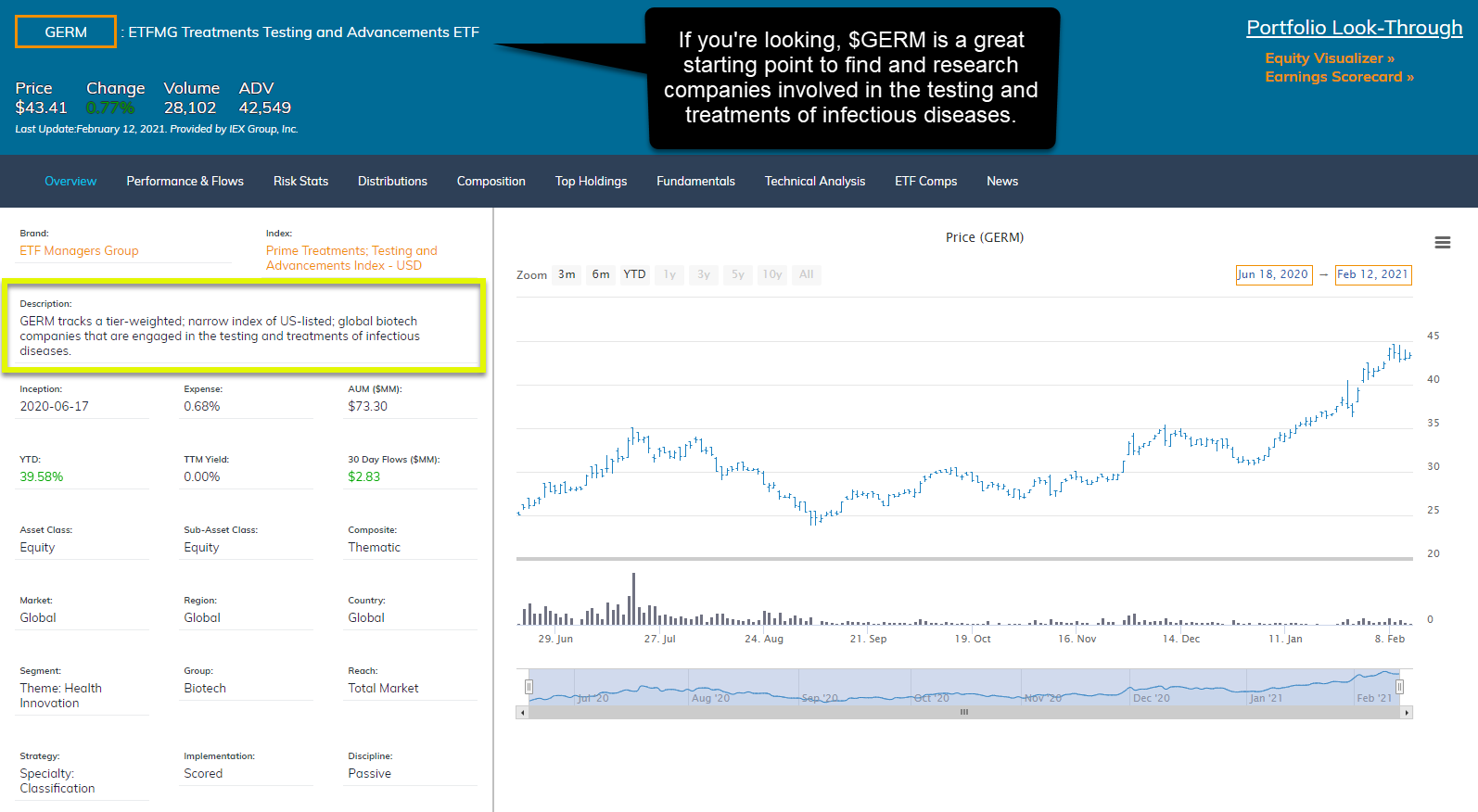
Task: Edit the Jun 18, 2020 start date
Action: (x=1274, y=275)
